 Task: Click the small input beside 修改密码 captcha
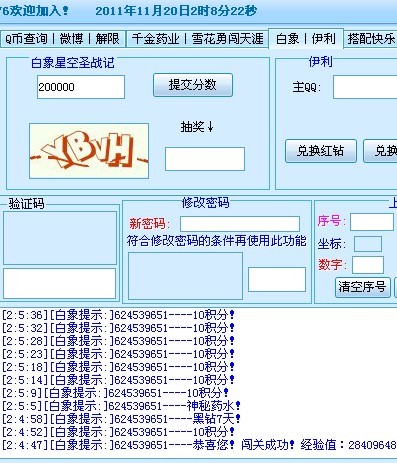click(277, 279)
